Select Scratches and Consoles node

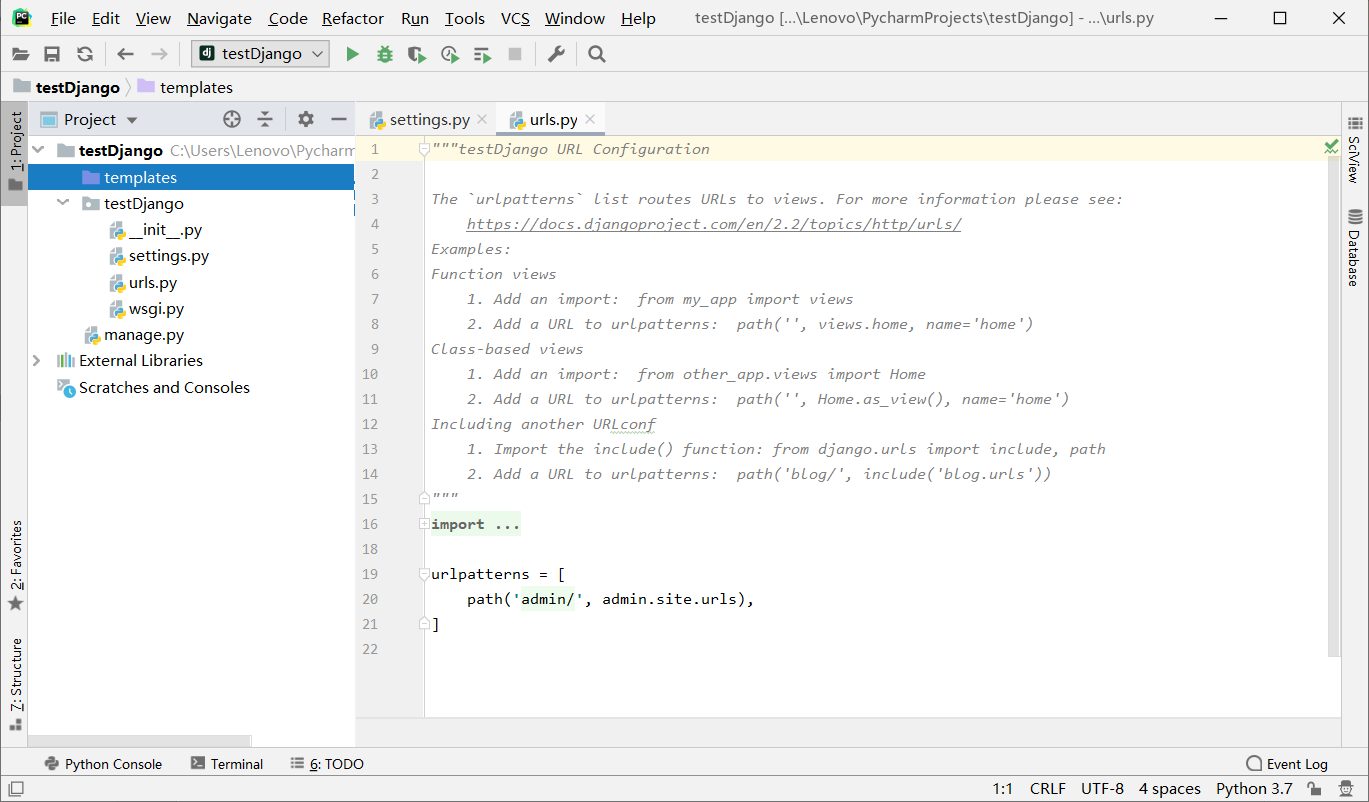[153, 387]
